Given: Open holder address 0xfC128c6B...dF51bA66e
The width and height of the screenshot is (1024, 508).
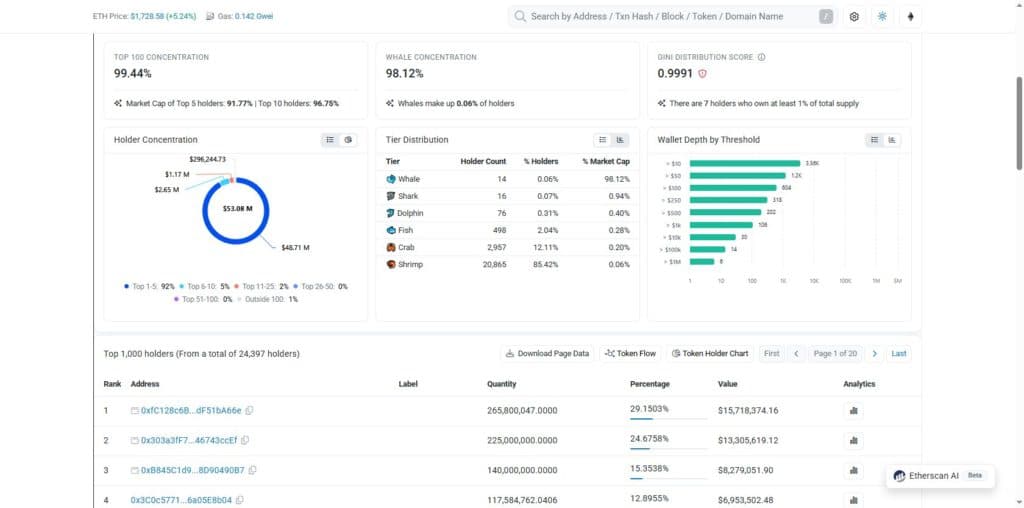Looking at the screenshot, I should click(x=191, y=411).
